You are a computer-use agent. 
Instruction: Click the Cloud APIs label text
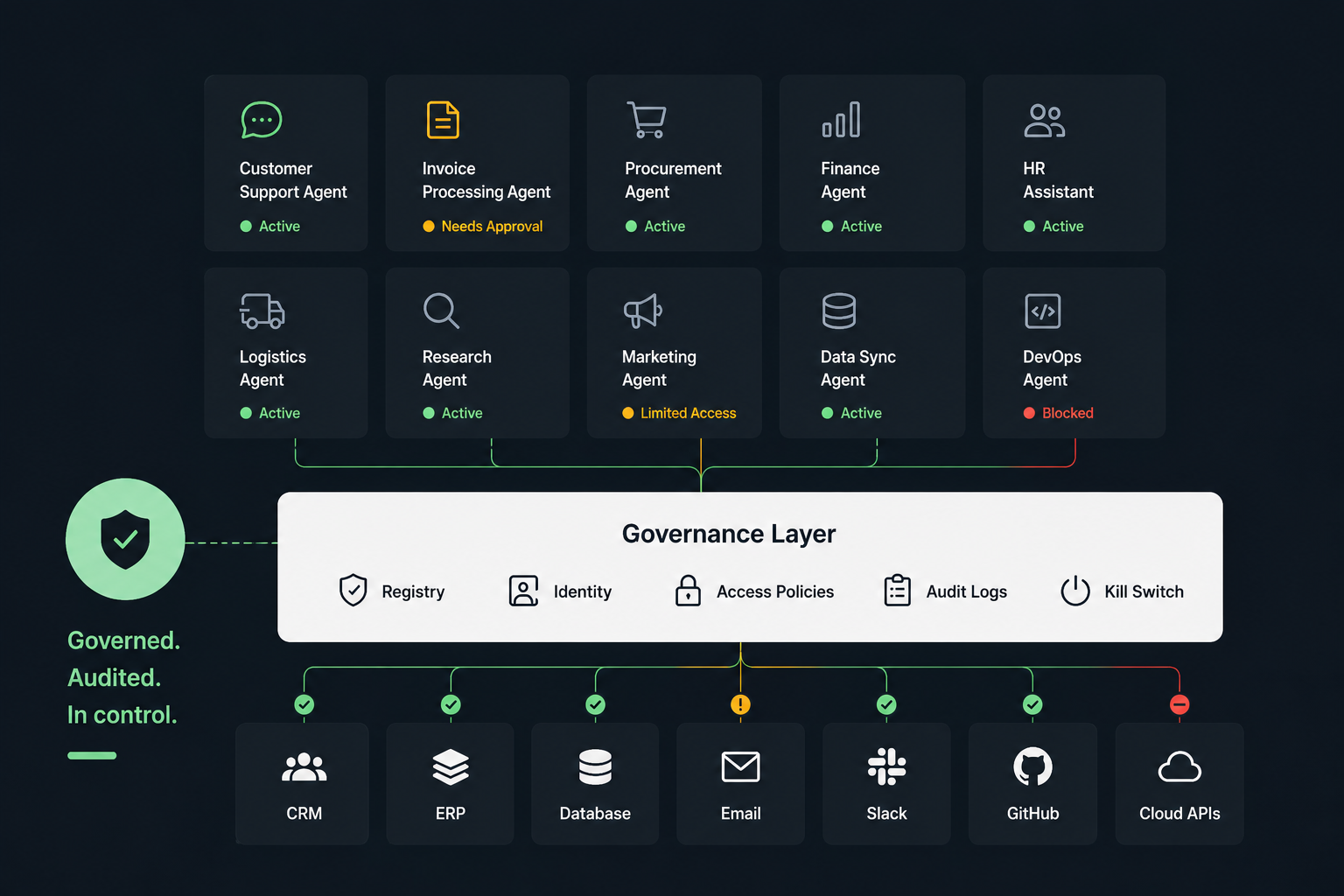click(1179, 814)
